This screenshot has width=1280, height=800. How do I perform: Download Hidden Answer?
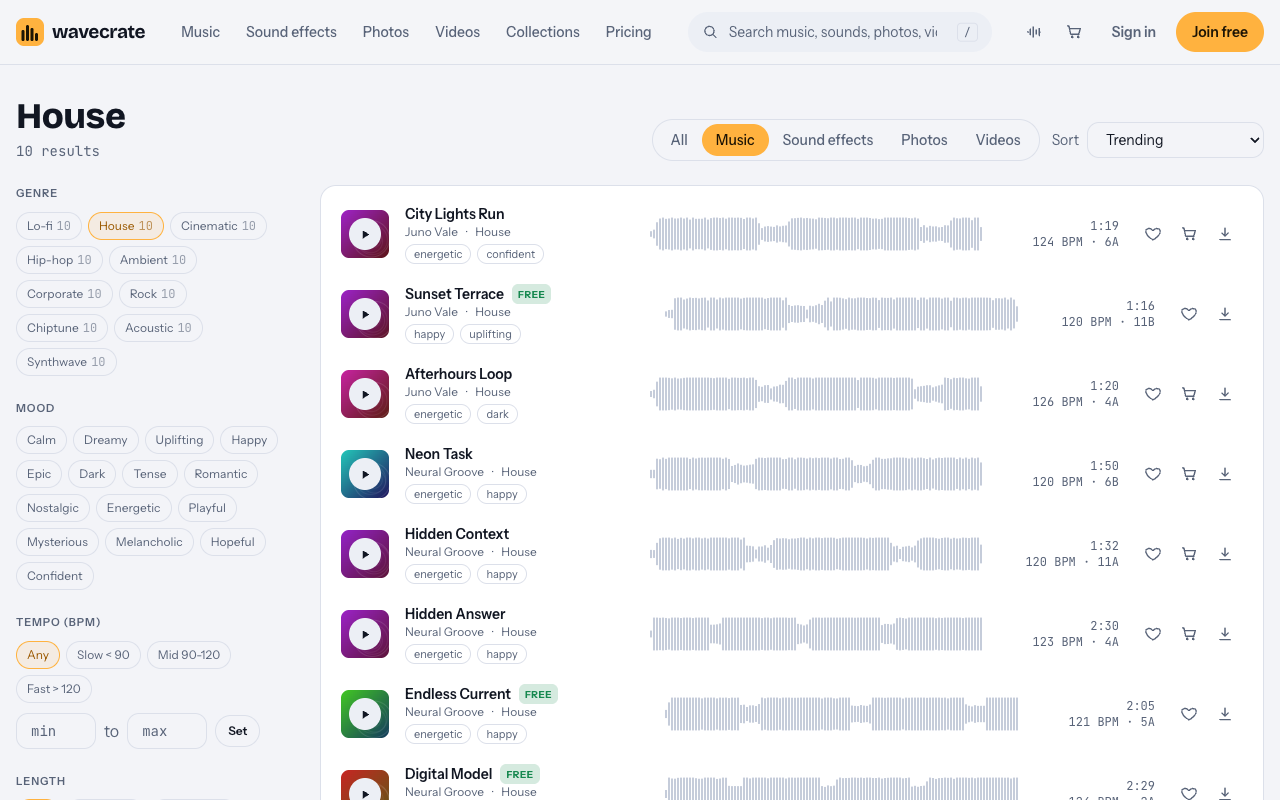tap(1225, 634)
